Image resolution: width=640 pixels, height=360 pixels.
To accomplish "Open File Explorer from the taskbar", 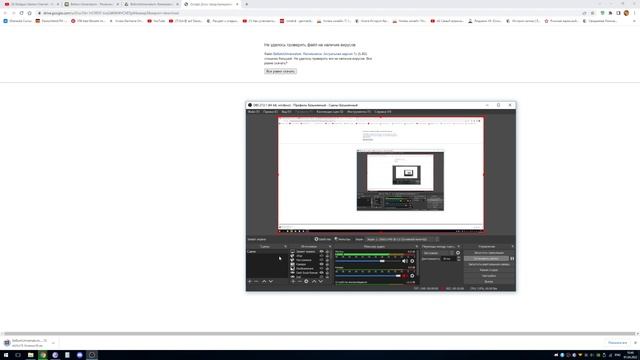I will coord(31,355).
